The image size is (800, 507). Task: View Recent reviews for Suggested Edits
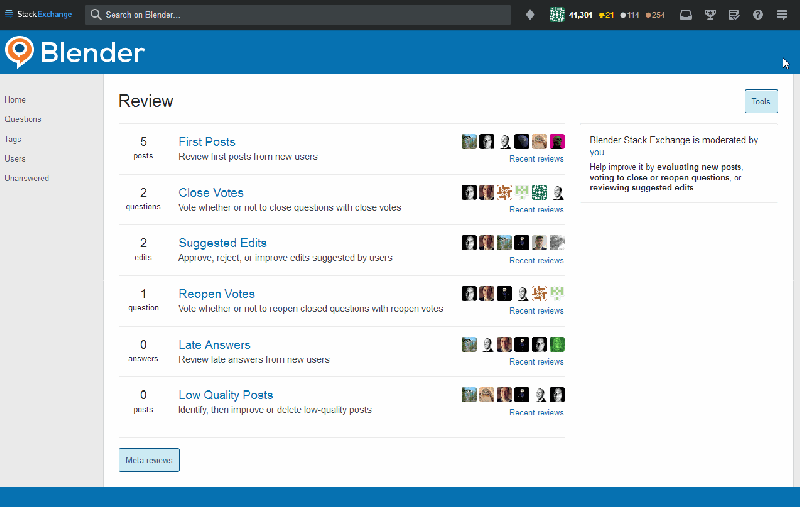pos(536,260)
